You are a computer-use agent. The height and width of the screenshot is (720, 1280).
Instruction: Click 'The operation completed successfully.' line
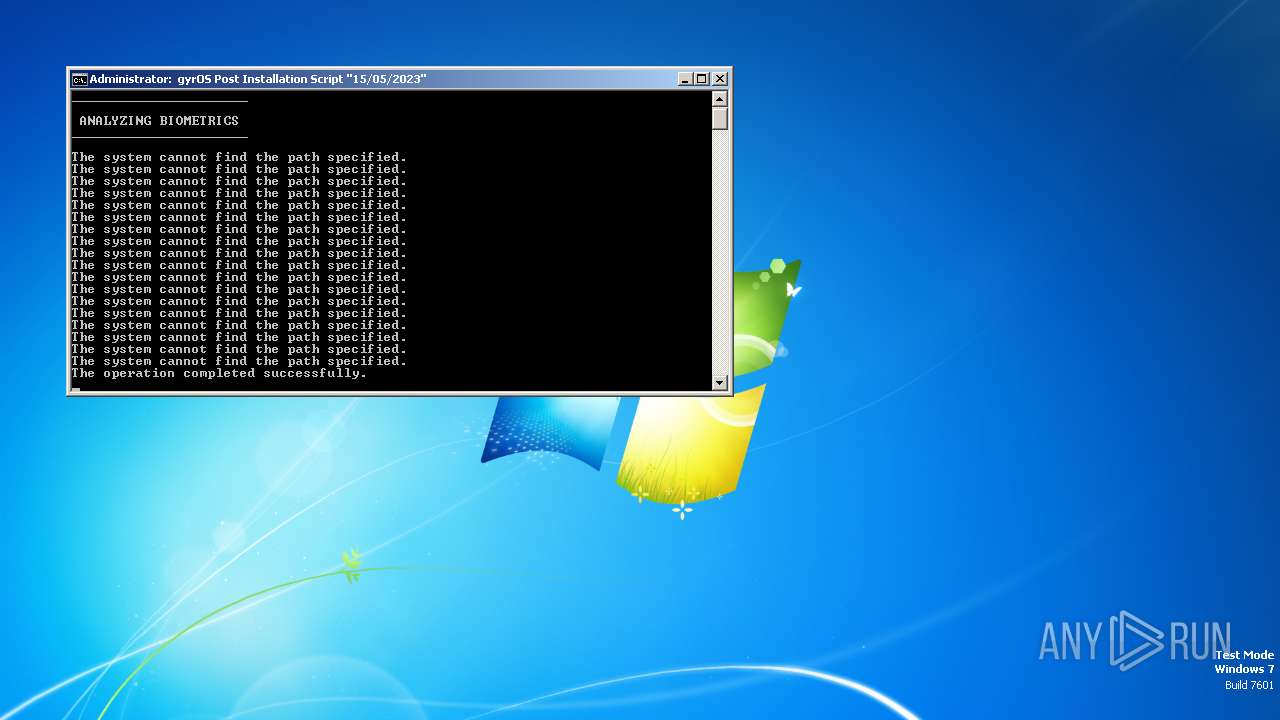tap(219, 373)
